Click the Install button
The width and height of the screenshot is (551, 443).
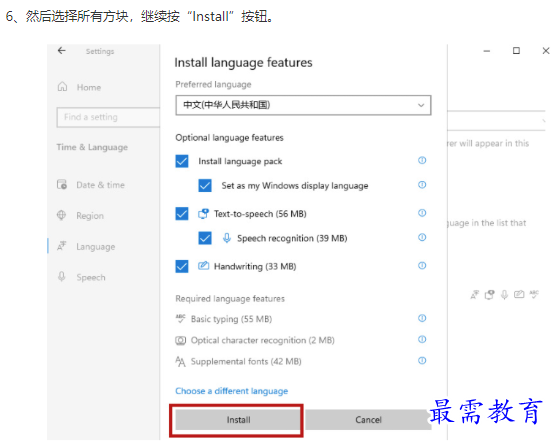coord(238,420)
